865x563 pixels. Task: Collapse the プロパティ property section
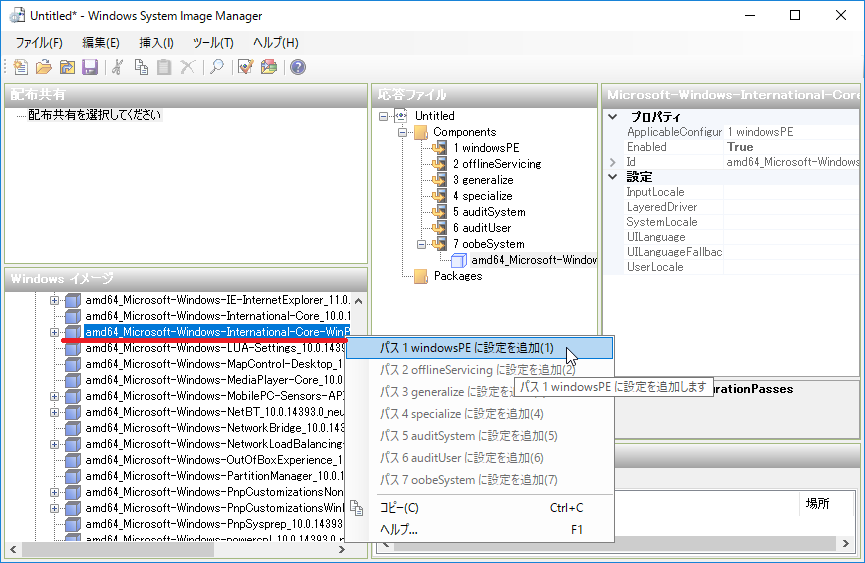coord(612,117)
